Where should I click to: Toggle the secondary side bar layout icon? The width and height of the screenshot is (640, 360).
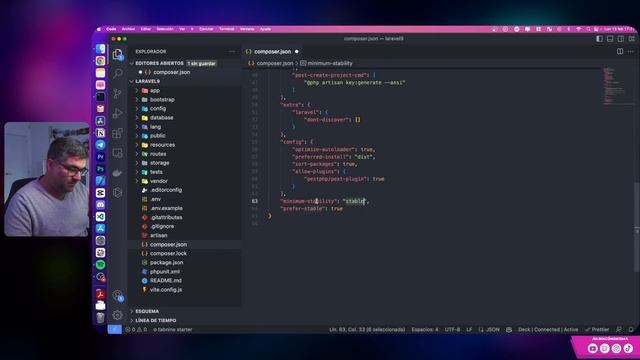620,39
